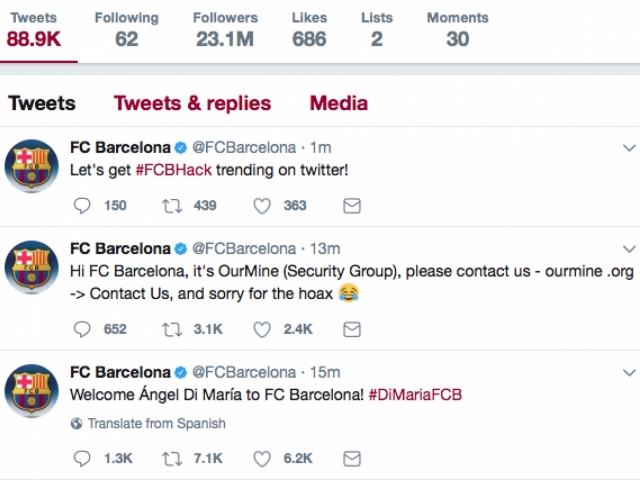Retweet the #FCBHack trending tweet

tap(172, 205)
